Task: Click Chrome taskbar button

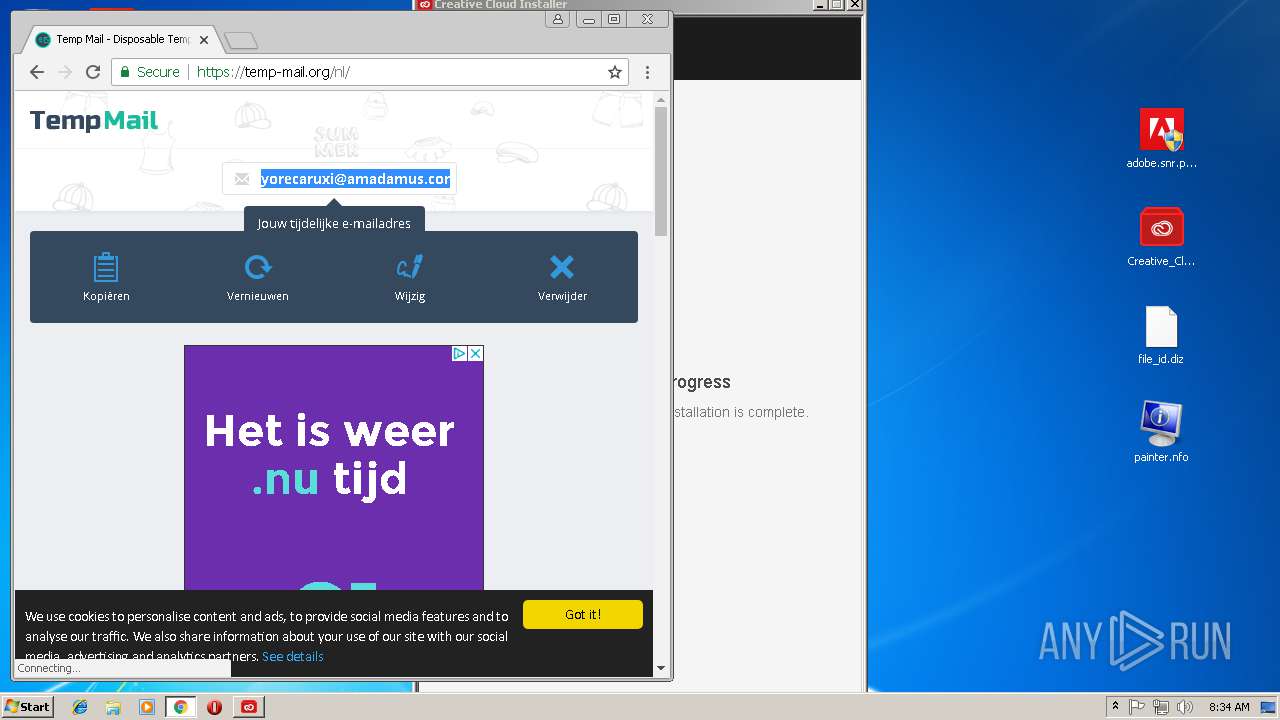Action: click(x=181, y=707)
